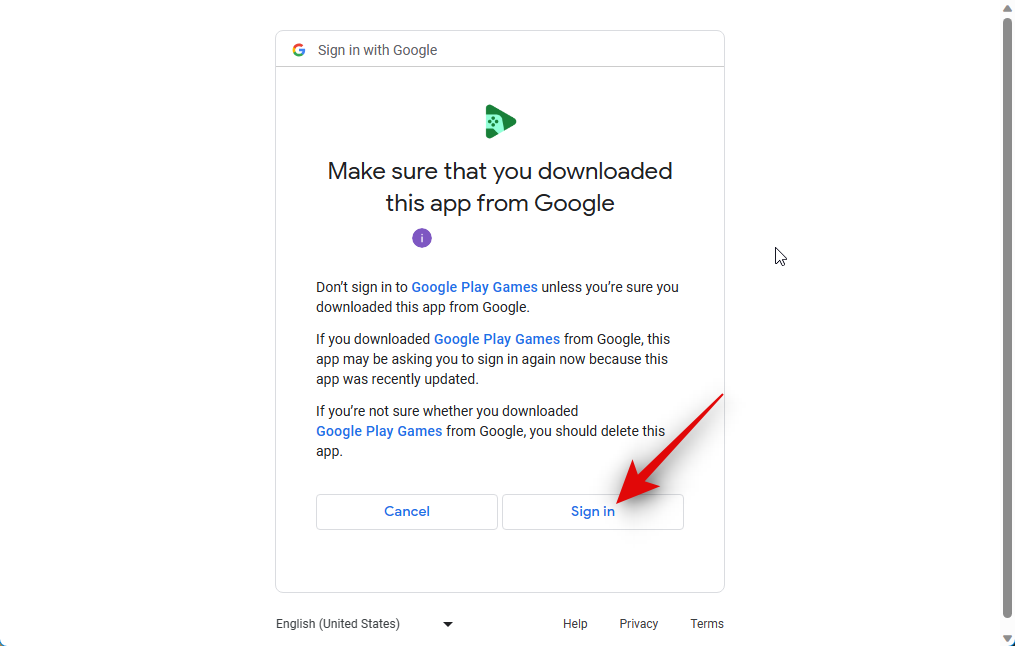Image resolution: width=1015 pixels, height=646 pixels.
Task: Open the Terms link in footer
Action: click(707, 624)
